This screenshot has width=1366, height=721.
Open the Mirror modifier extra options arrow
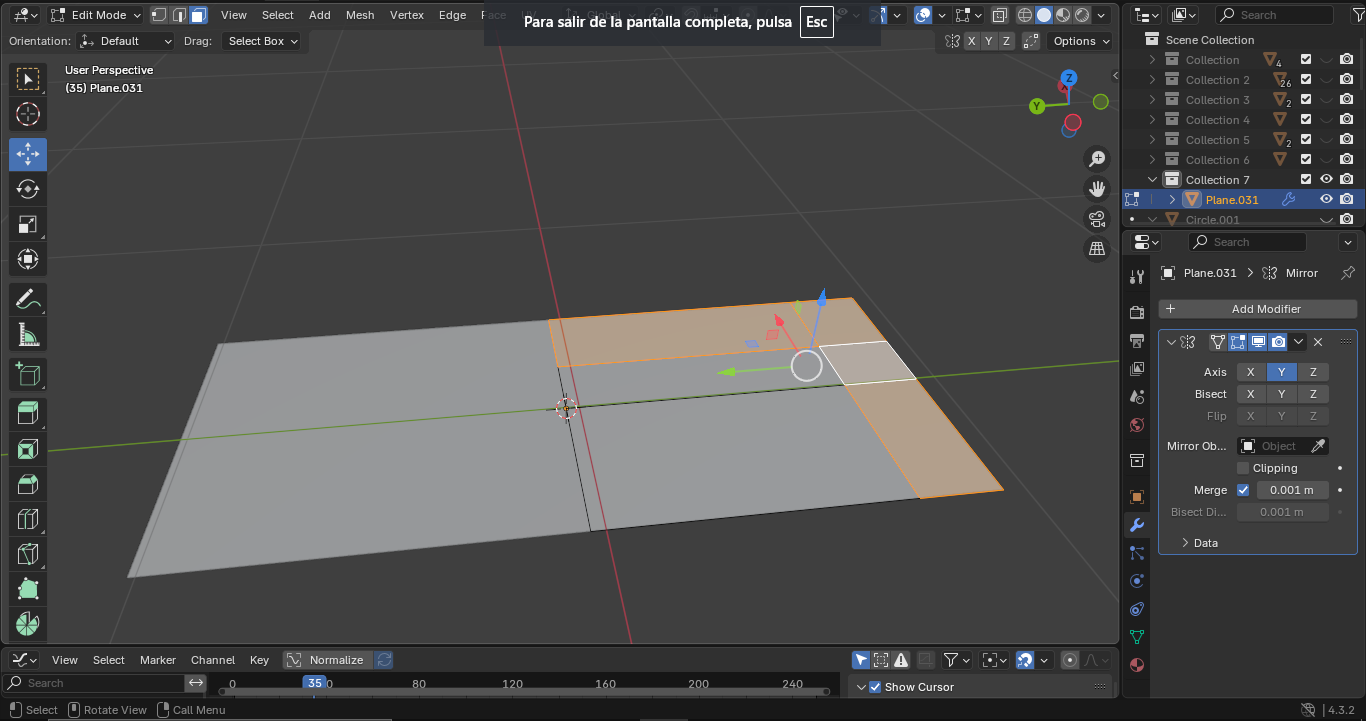point(1298,342)
